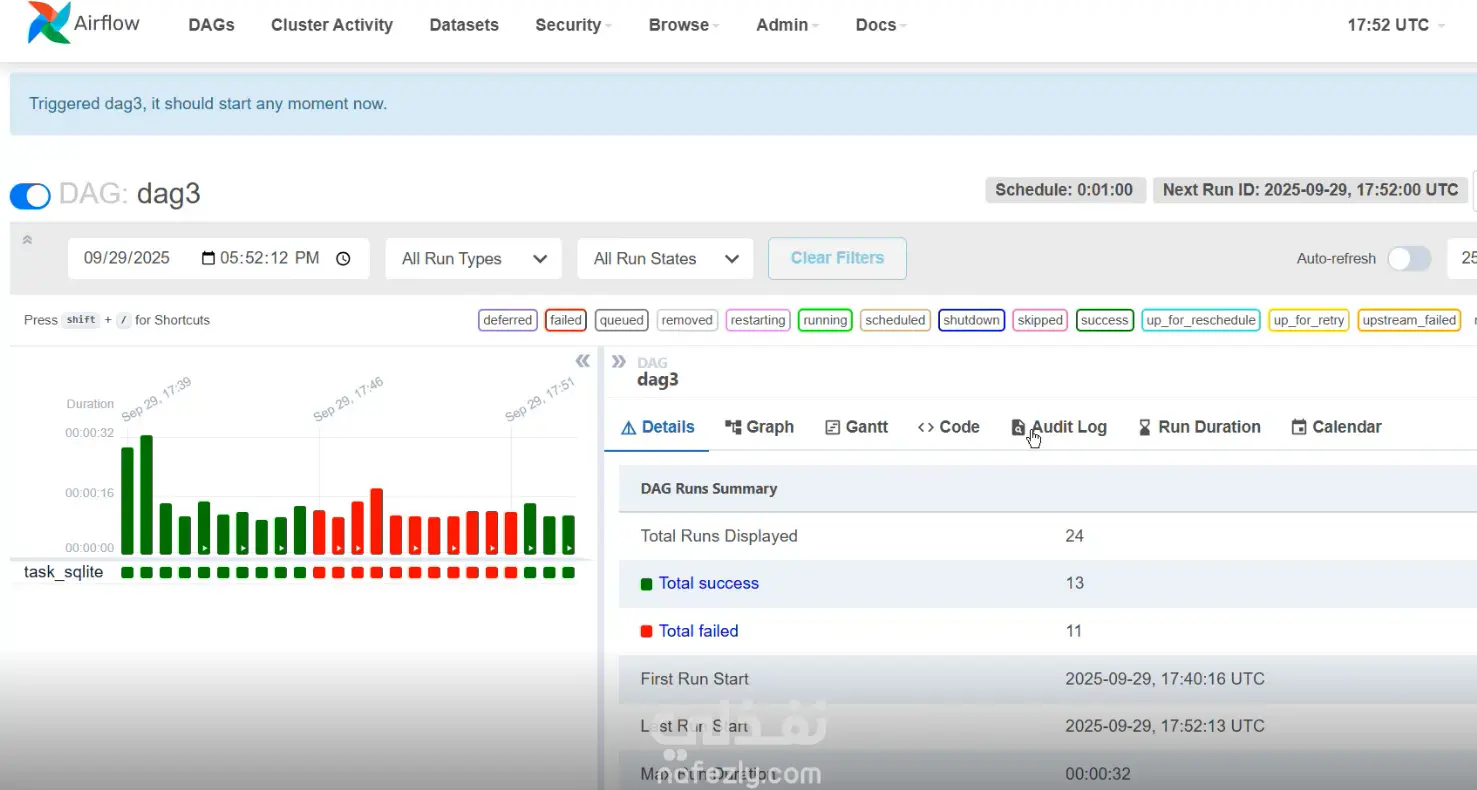Click the queued state legend badge
Viewport: 1477px width, 790px height.
(x=622, y=320)
